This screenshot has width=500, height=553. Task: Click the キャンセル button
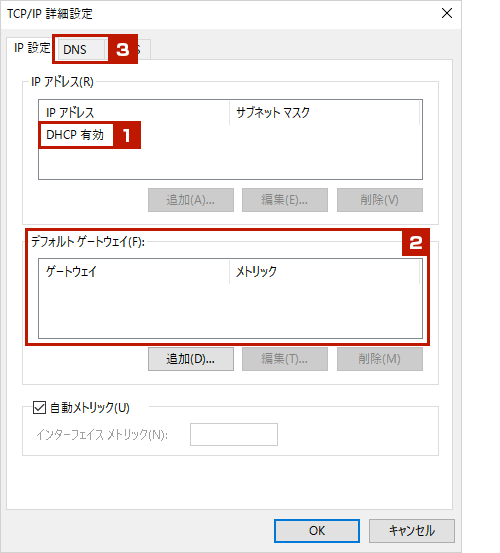click(411, 530)
